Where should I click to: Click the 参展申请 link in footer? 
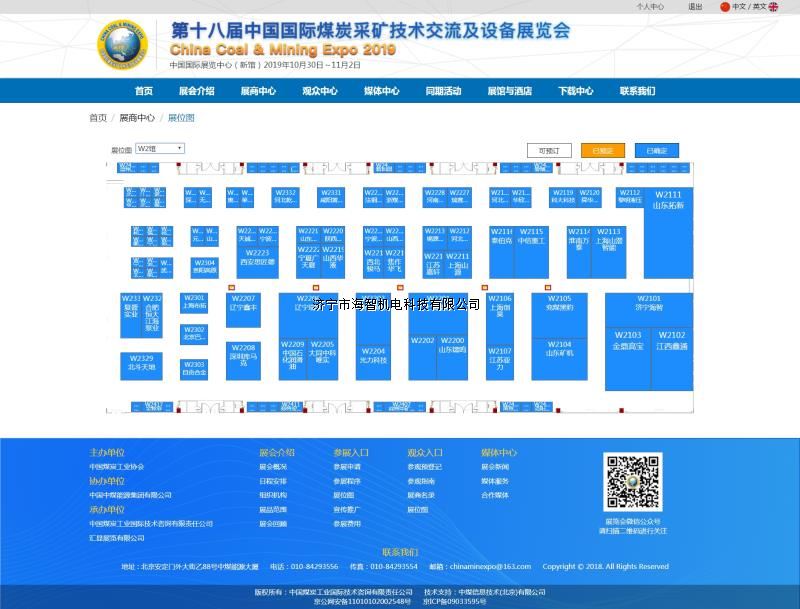(347, 467)
